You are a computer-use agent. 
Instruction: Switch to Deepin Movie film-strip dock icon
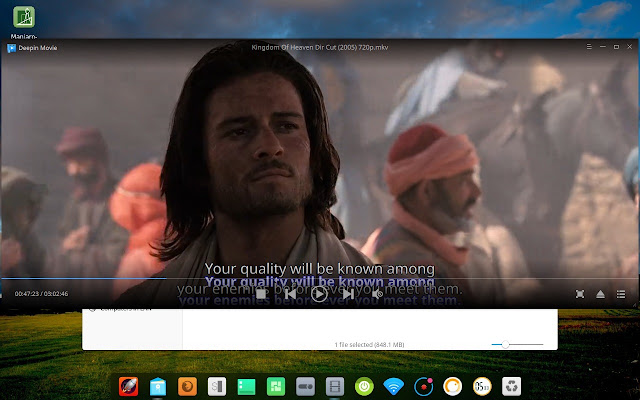[335, 386]
